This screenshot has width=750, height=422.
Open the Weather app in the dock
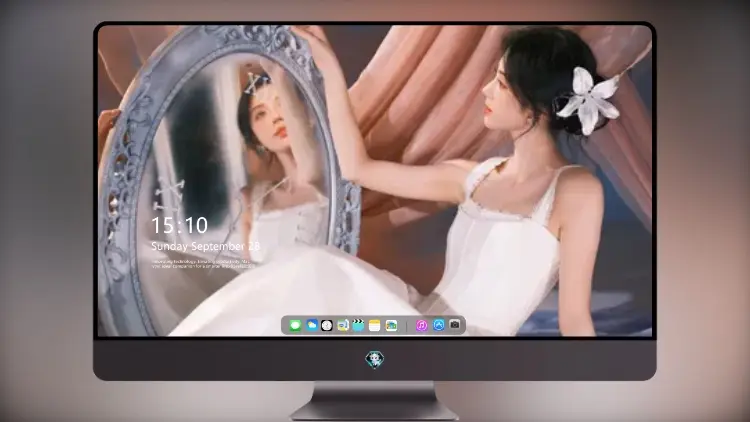[x=312, y=325]
